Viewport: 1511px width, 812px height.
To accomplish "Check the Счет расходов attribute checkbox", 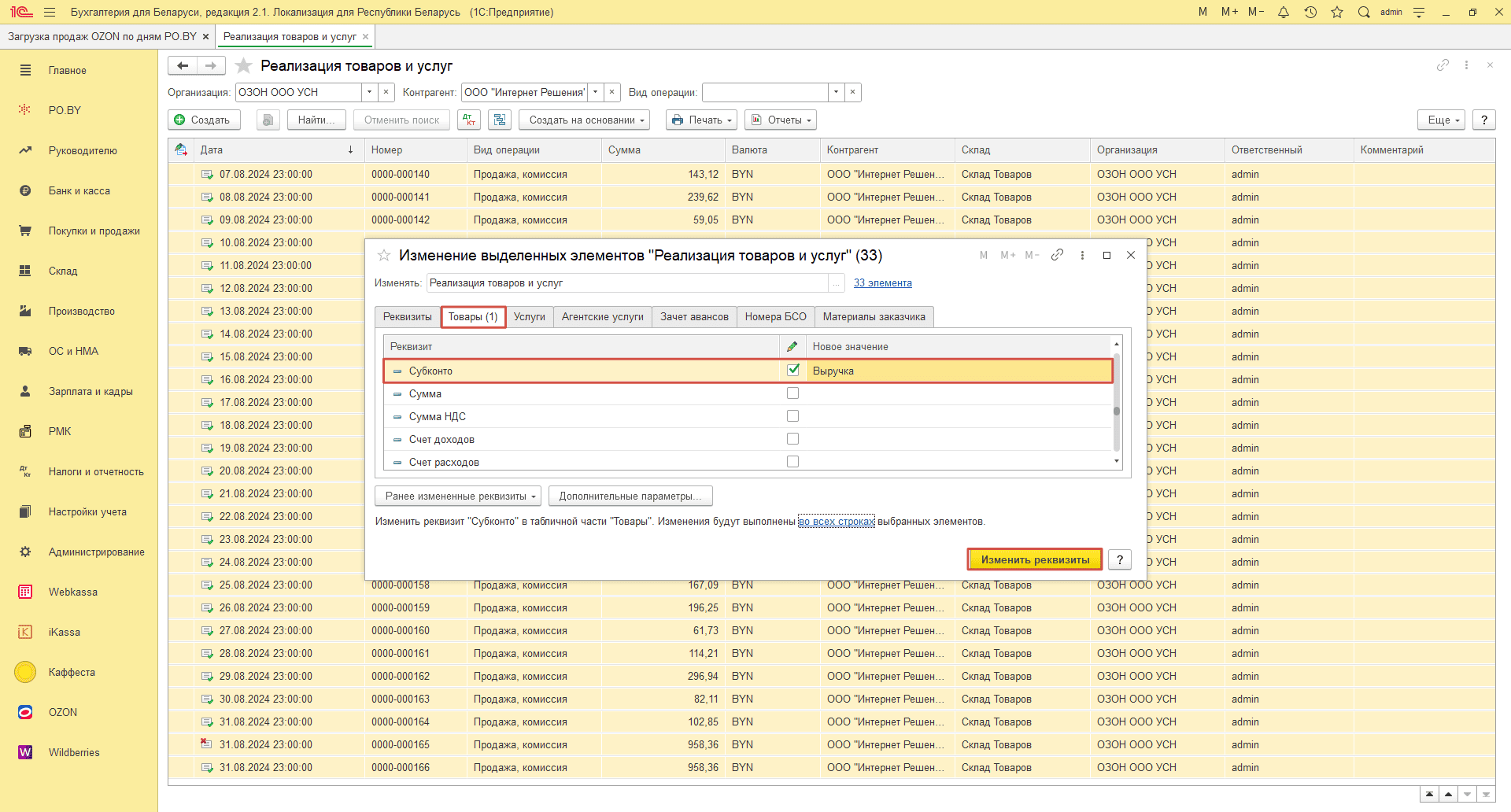I will [793, 461].
